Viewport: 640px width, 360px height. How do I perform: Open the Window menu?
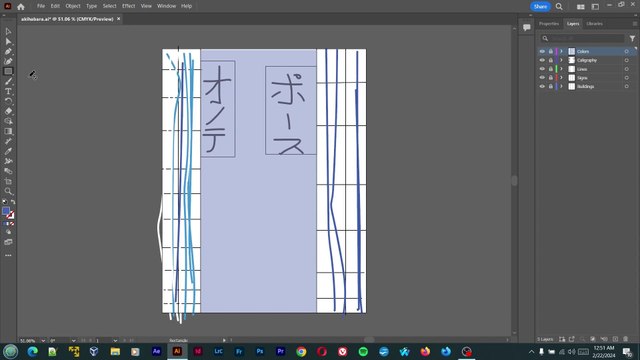tap(167, 6)
